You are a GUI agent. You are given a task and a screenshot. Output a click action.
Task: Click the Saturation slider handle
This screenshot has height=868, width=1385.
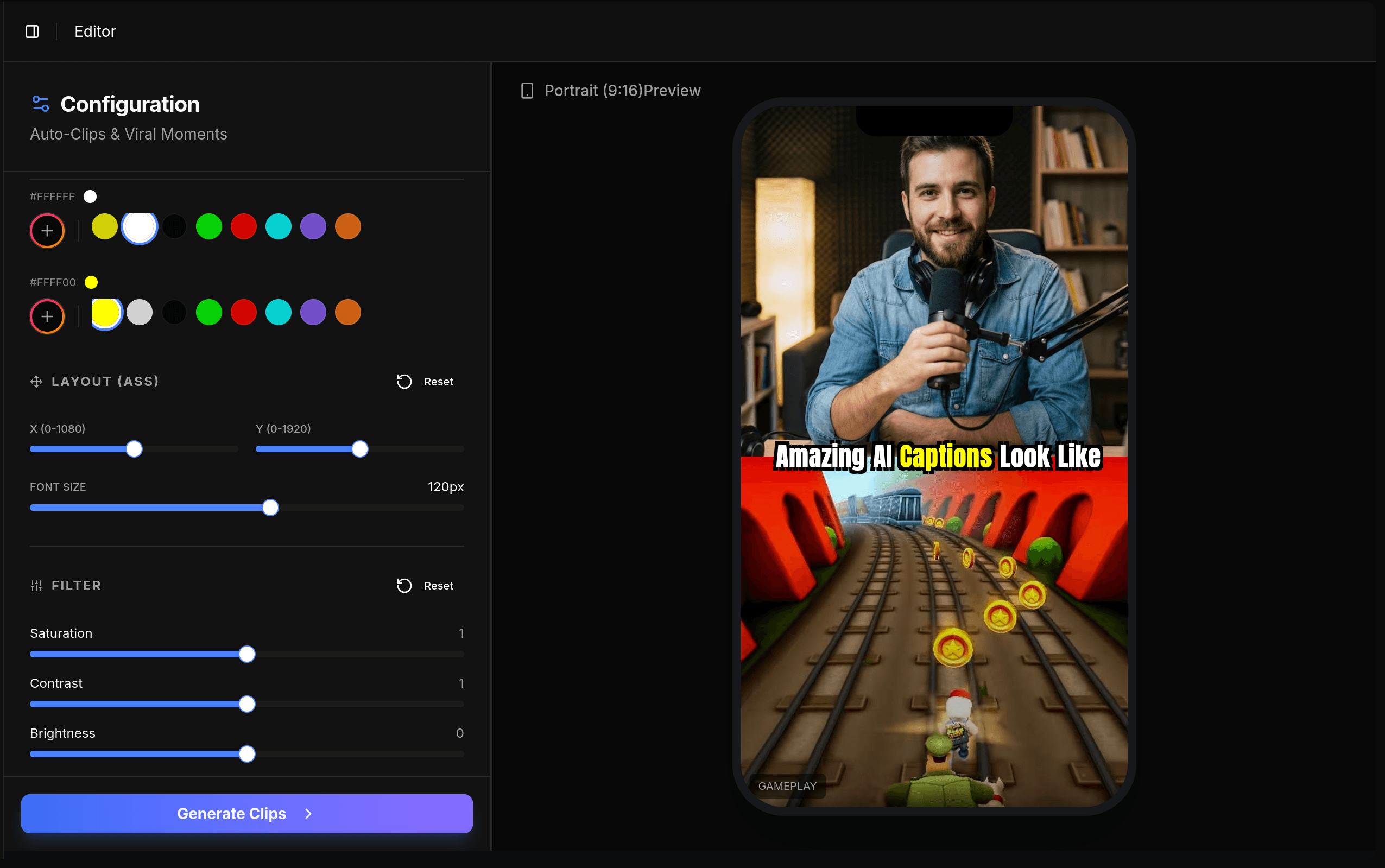(247, 654)
